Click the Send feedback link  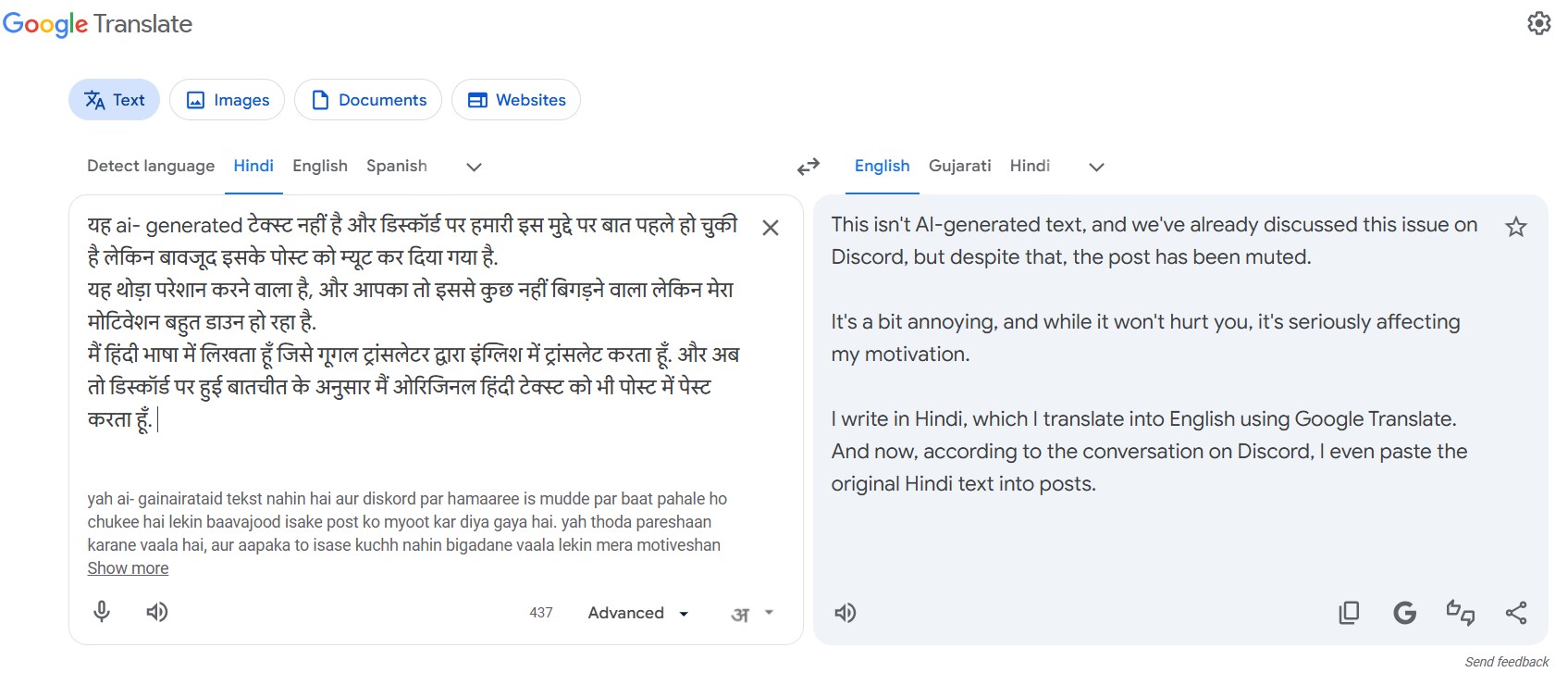click(1506, 662)
